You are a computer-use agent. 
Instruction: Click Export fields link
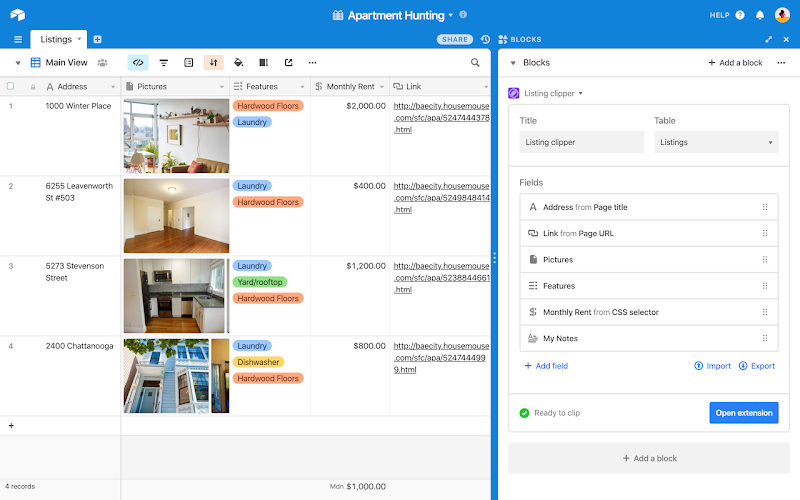[x=757, y=366]
